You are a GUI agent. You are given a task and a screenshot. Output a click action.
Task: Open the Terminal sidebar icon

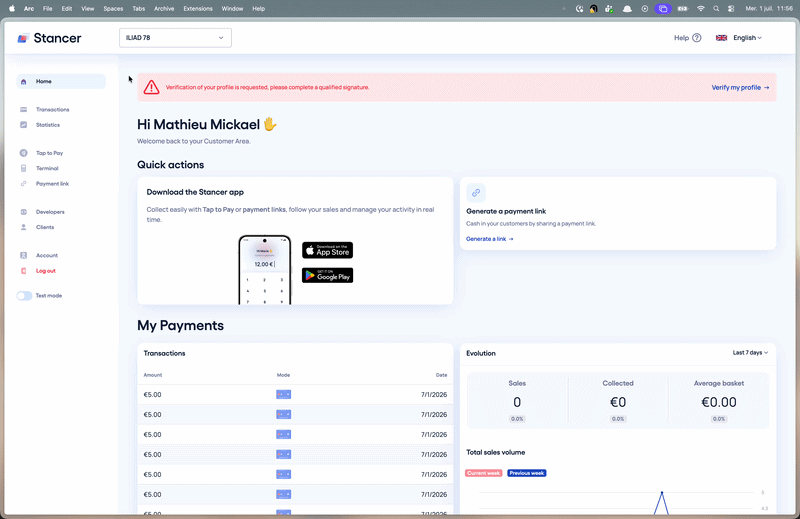(x=23, y=168)
